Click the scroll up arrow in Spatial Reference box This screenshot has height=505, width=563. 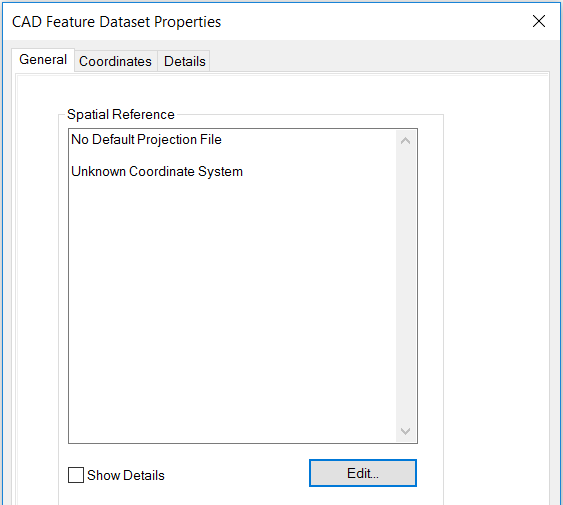[x=405, y=140]
